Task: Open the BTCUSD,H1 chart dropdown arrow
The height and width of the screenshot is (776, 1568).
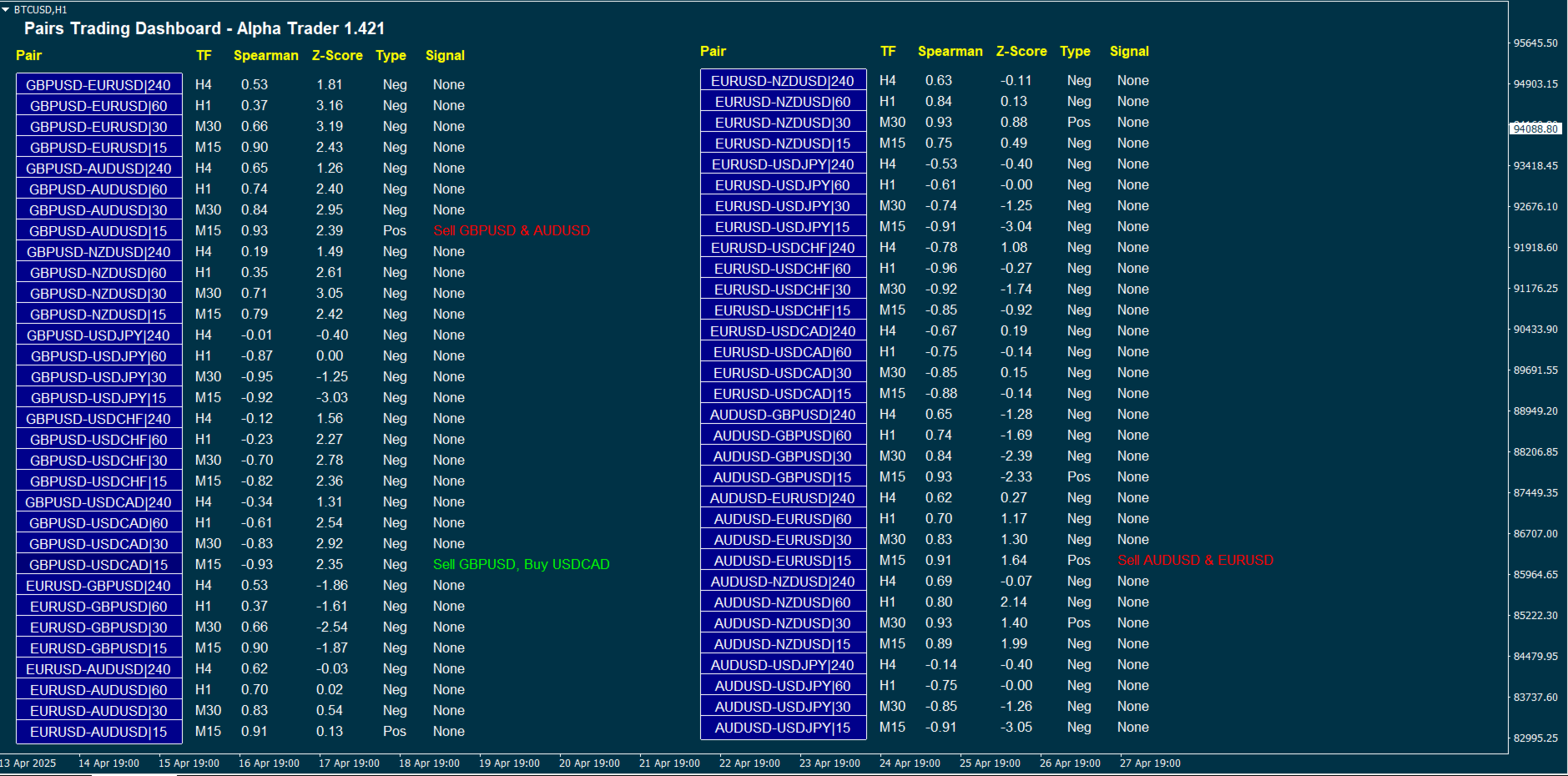Action: point(5,9)
